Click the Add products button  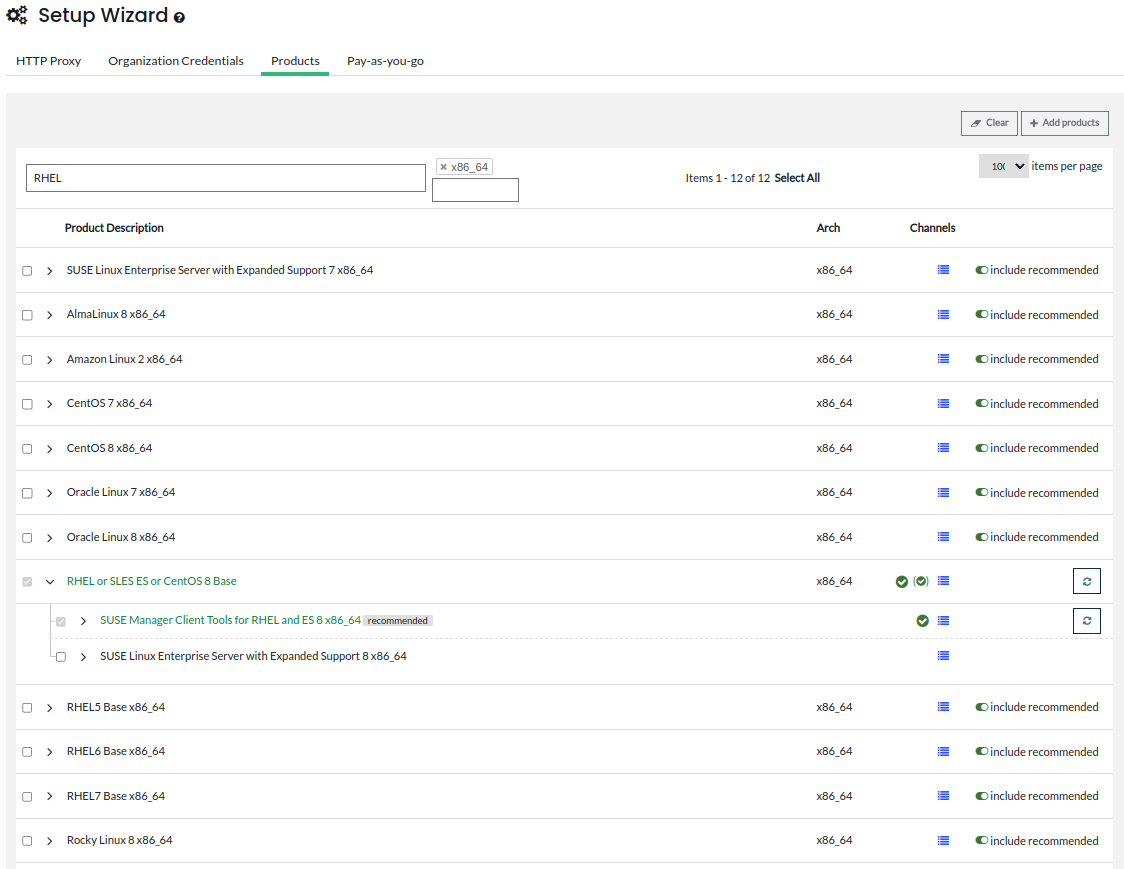[1065, 123]
